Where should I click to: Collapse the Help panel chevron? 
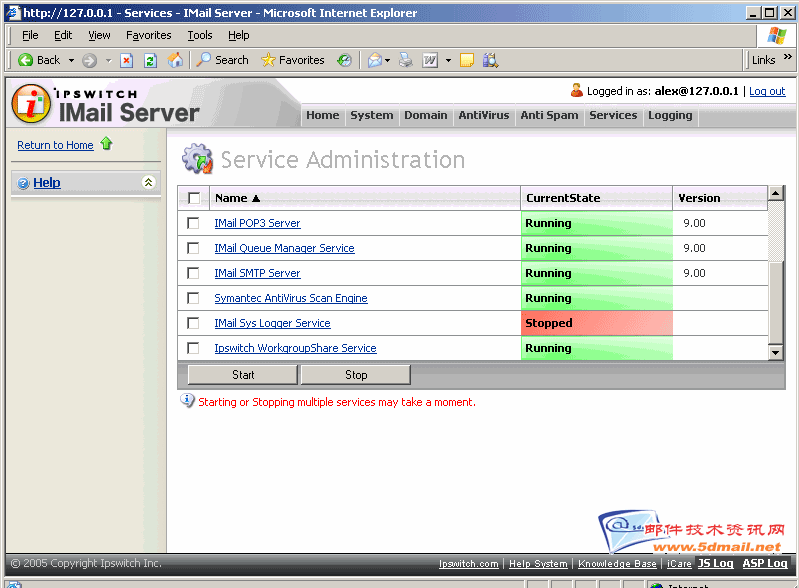click(x=148, y=182)
